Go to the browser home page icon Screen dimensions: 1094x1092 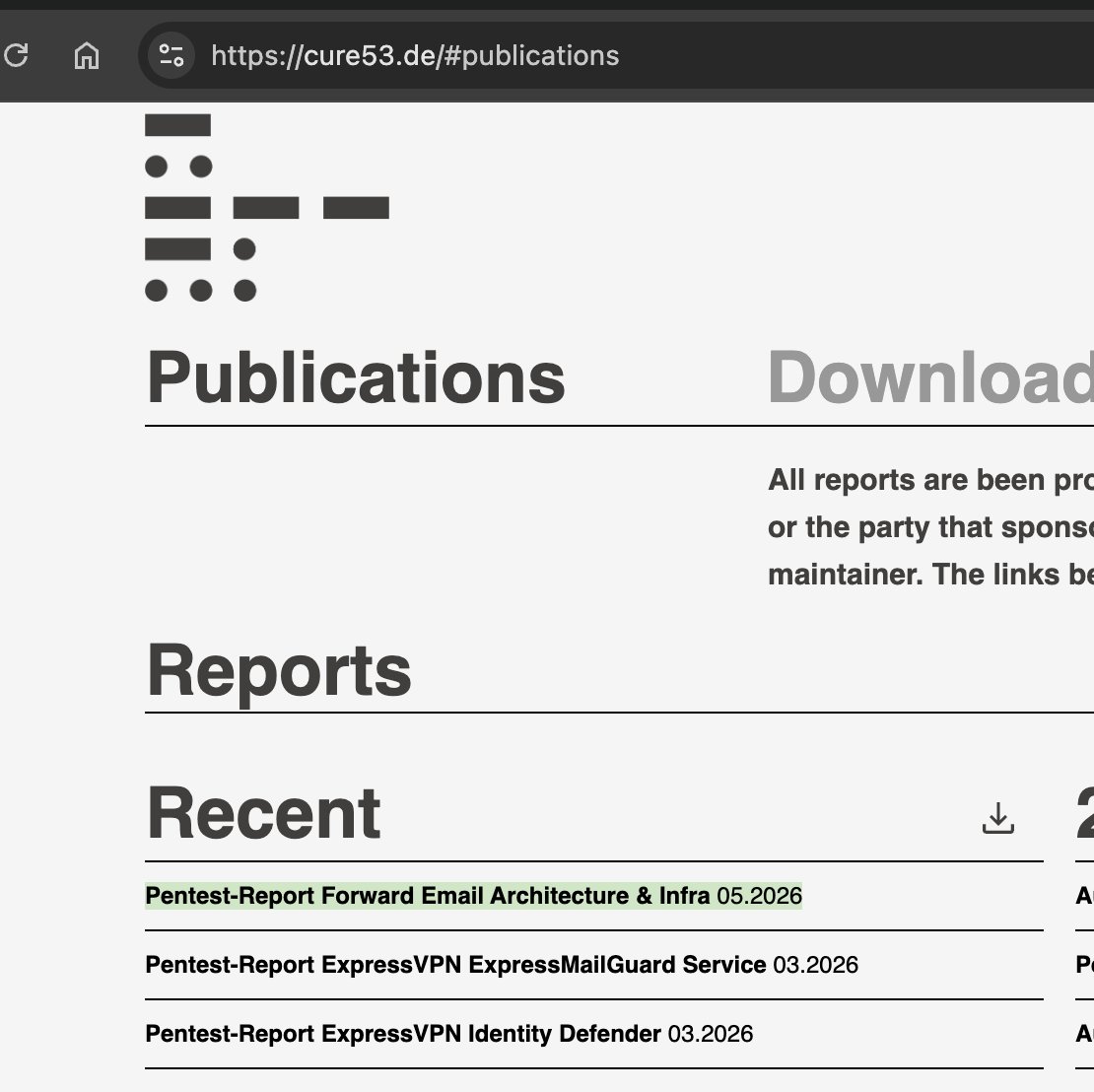pos(87,55)
